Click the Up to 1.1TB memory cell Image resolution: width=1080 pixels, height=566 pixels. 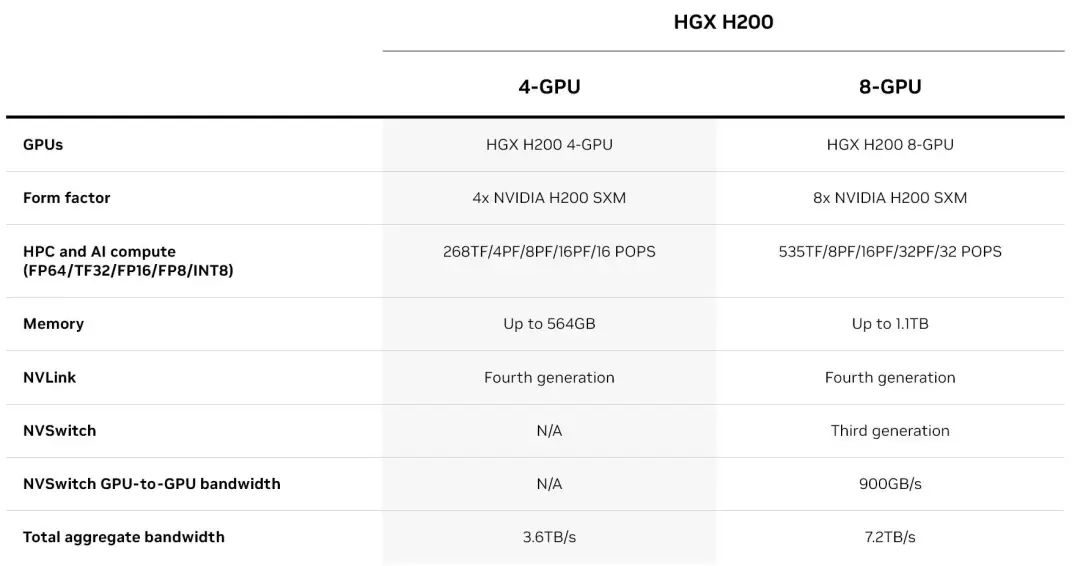(x=890, y=324)
